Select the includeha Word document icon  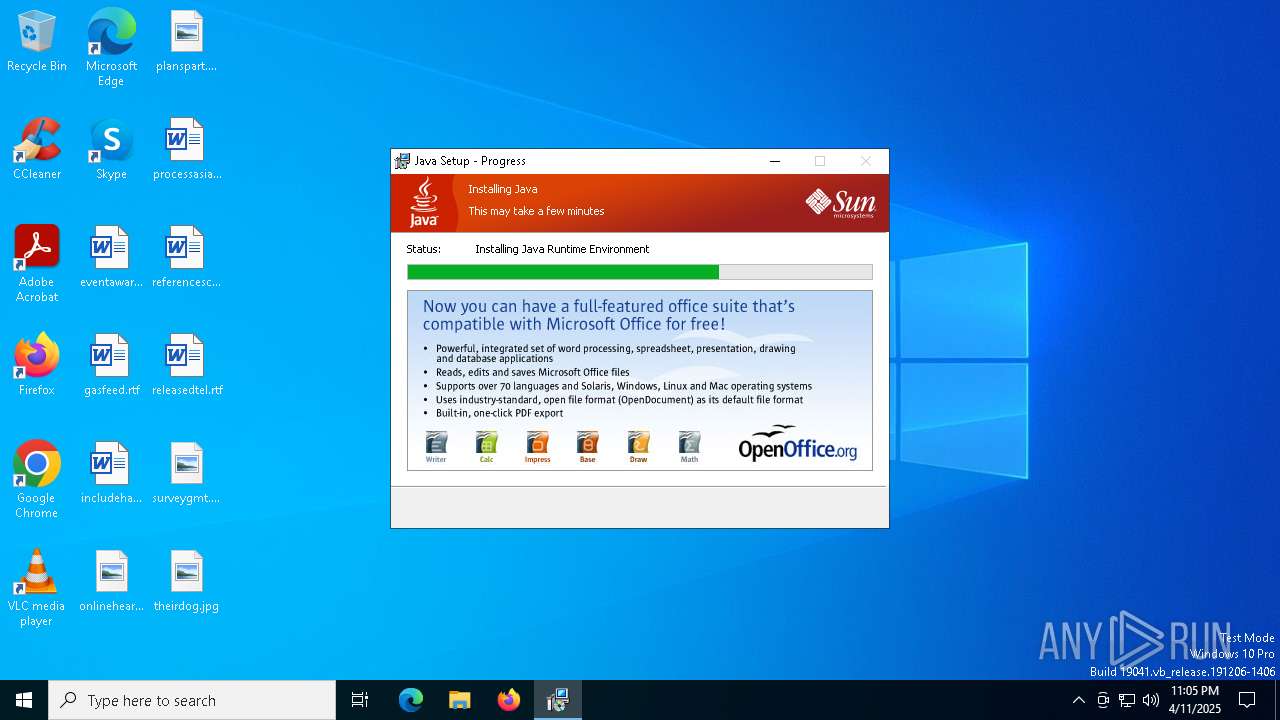coord(111,474)
